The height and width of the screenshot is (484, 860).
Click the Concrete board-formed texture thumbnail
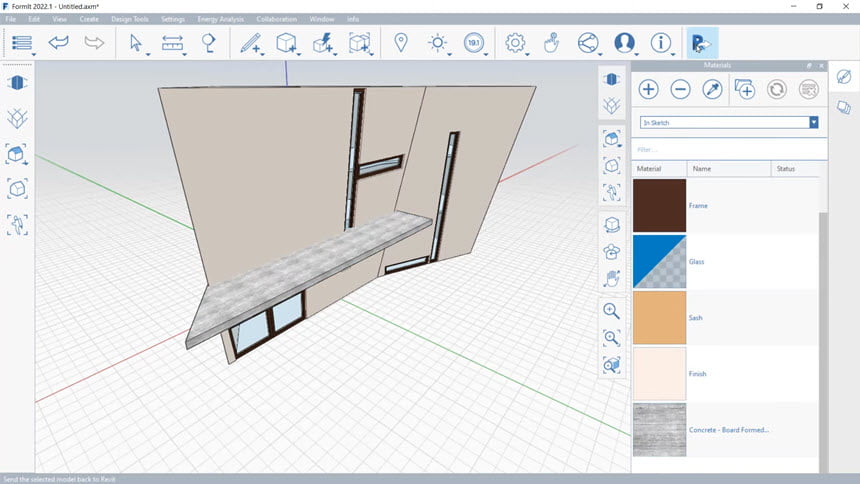click(x=659, y=430)
